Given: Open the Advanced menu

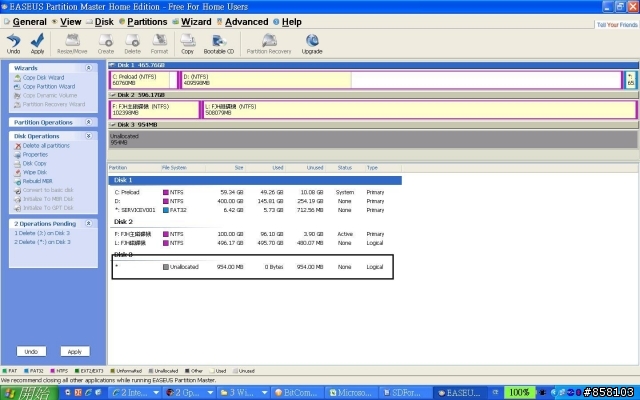Looking at the screenshot, I should [242, 22].
